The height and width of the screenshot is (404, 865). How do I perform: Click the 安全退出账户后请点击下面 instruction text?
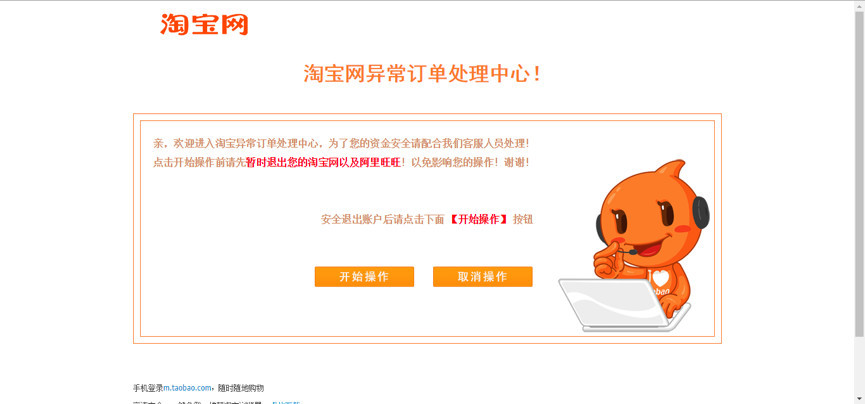pyautogui.click(x=382, y=219)
